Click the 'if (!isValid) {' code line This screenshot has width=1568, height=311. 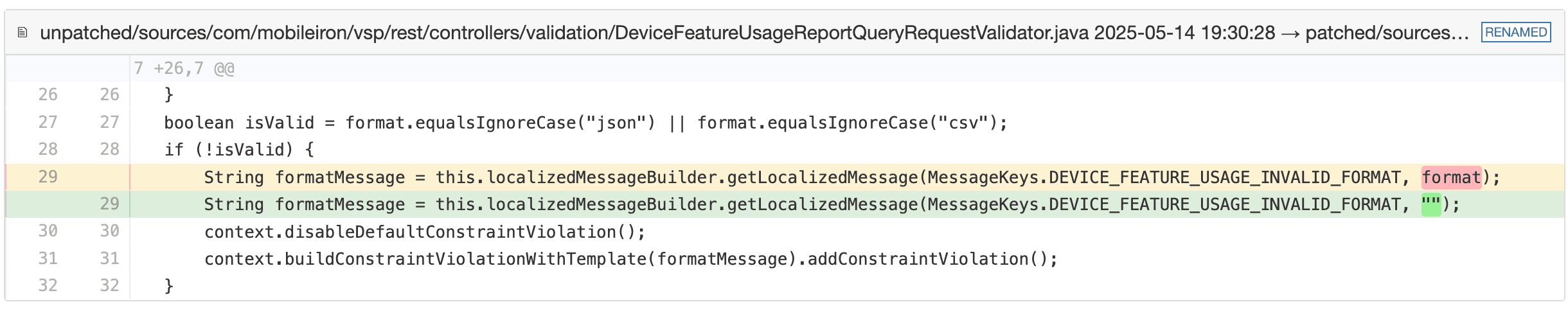point(239,149)
